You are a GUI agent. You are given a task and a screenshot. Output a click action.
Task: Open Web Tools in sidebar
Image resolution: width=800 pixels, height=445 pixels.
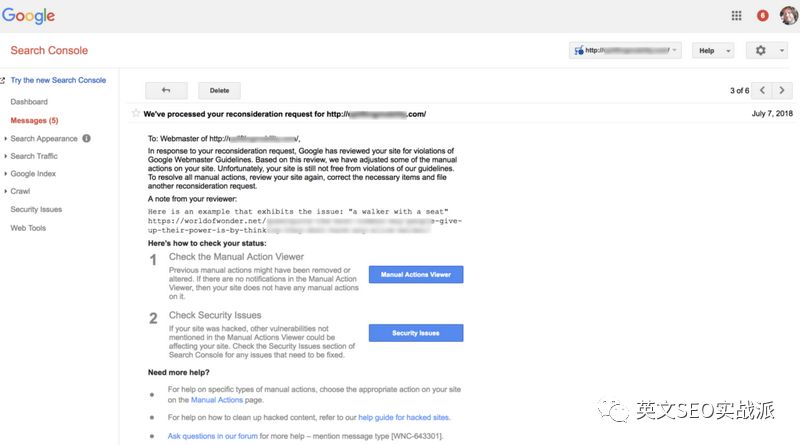coord(28,228)
